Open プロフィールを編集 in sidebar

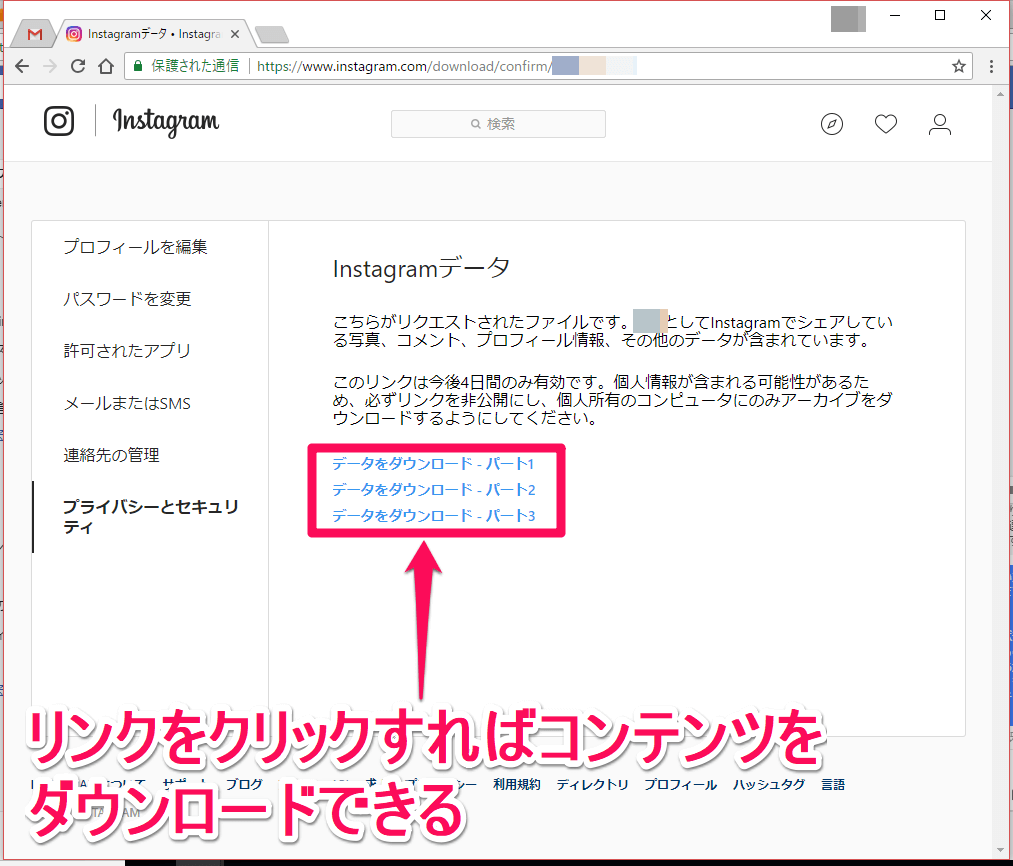[135, 247]
